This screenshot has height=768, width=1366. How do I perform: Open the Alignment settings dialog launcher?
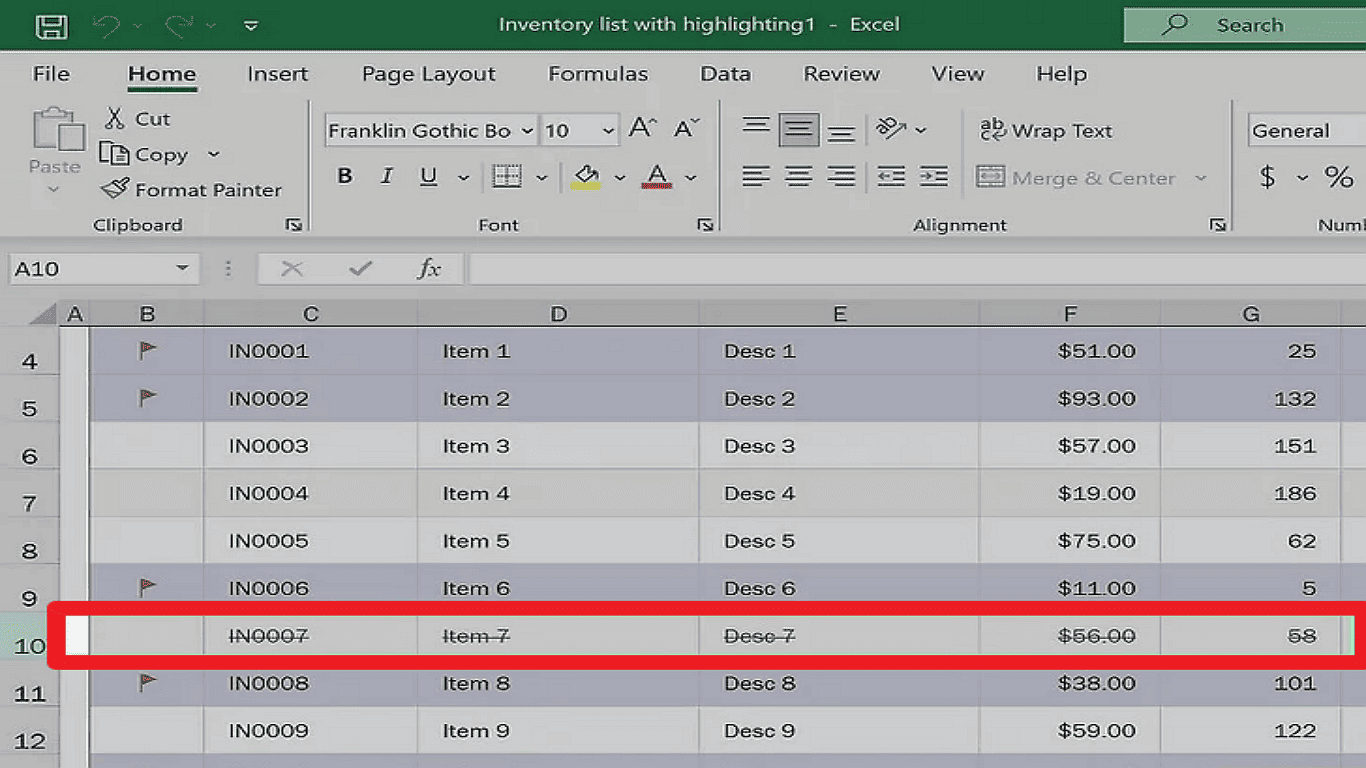point(1217,226)
